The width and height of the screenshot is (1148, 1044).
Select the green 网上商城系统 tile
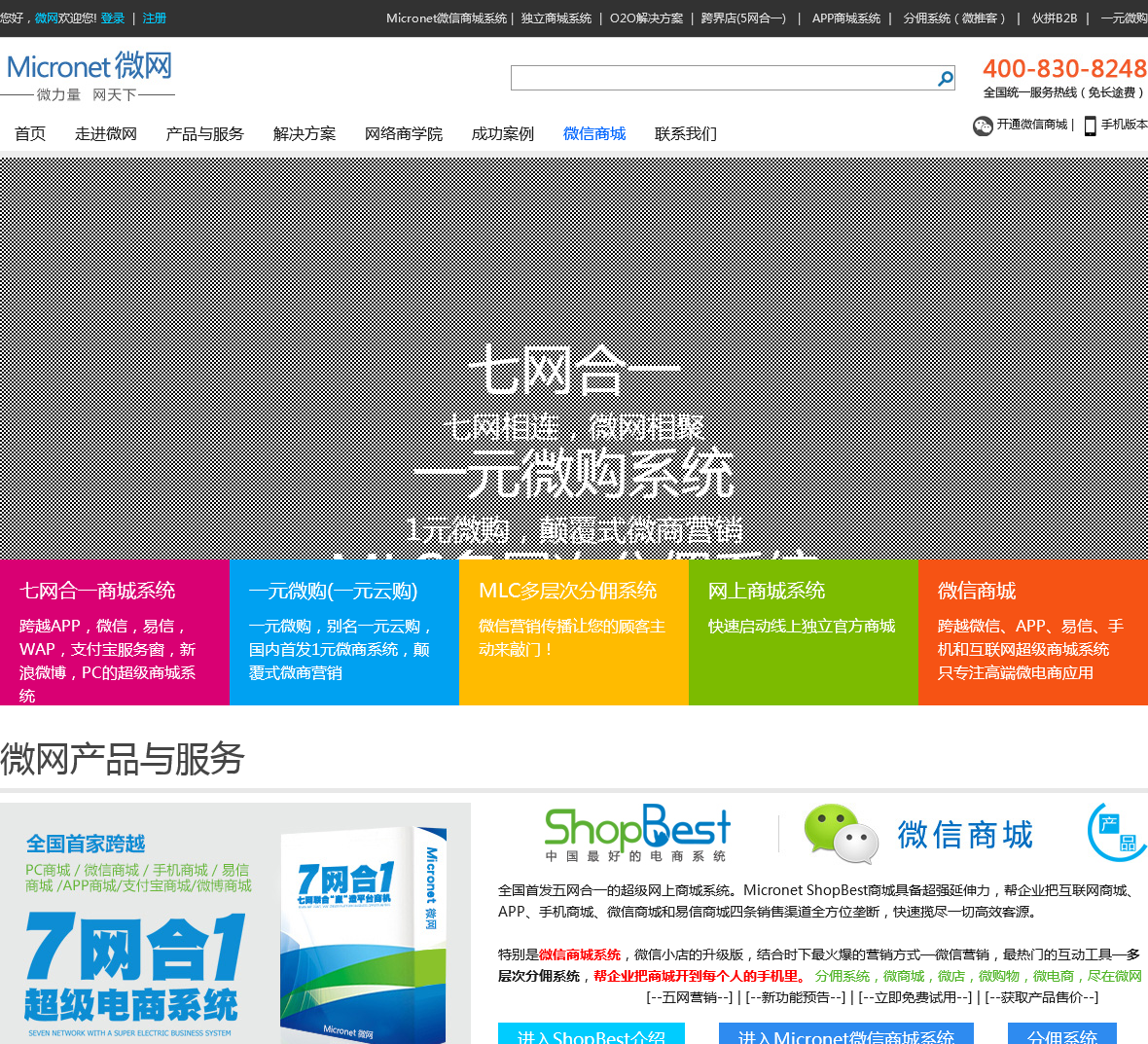[804, 632]
